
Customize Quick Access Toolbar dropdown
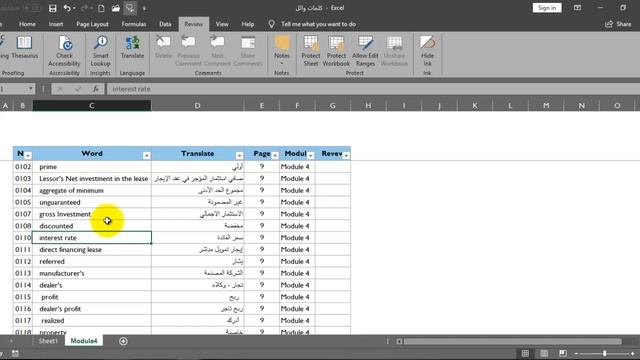(x=144, y=8)
